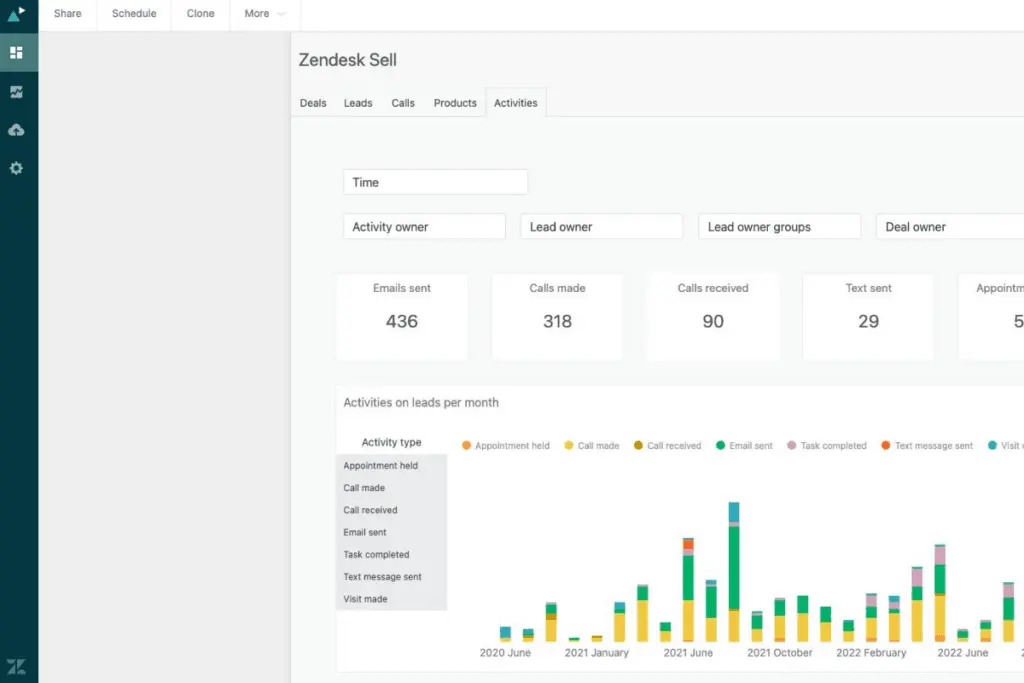Click the 2021 October axis label
1024x683 pixels.
pos(780,652)
